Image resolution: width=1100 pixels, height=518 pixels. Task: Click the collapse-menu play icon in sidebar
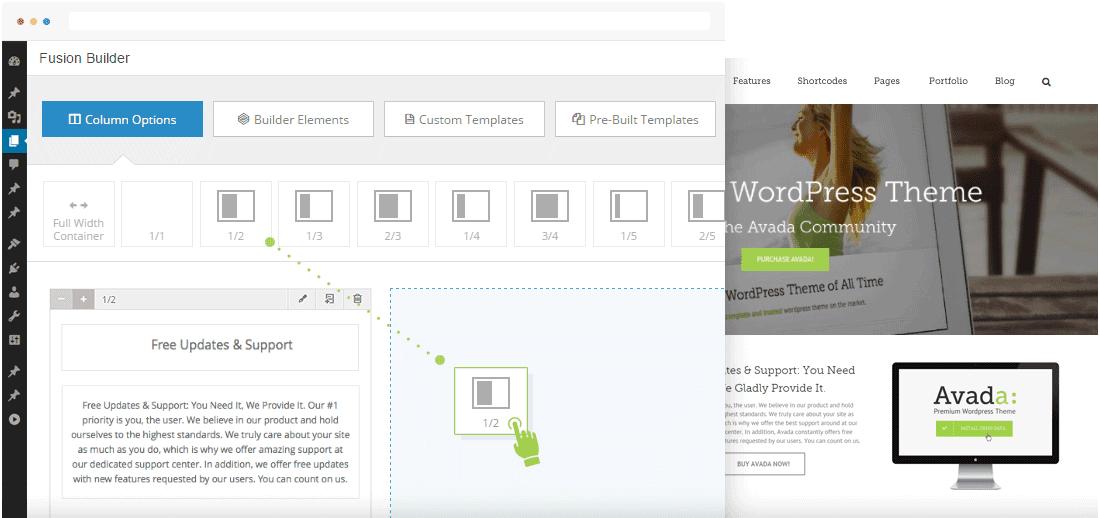[x=14, y=419]
